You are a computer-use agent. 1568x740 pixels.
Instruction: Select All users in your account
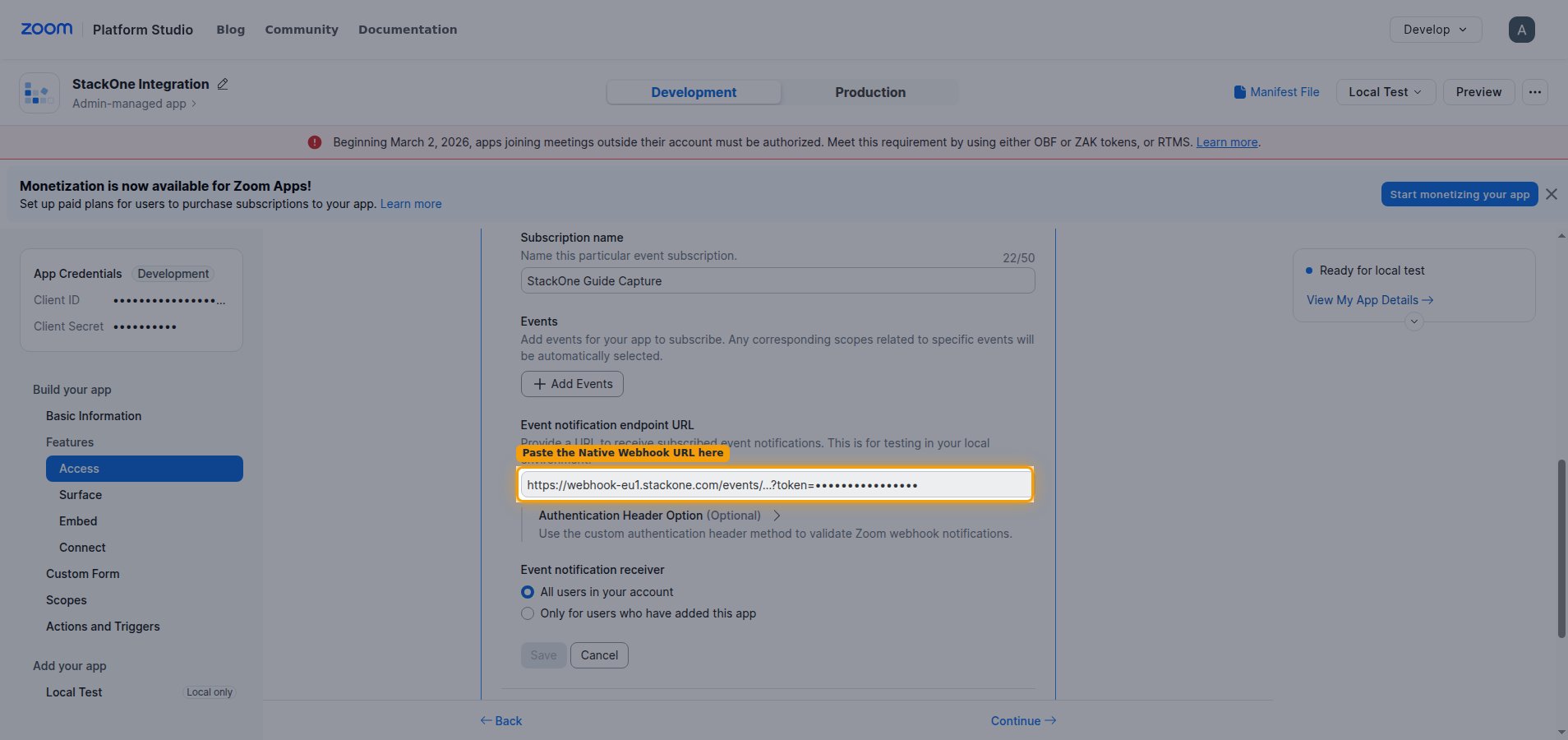(x=528, y=592)
